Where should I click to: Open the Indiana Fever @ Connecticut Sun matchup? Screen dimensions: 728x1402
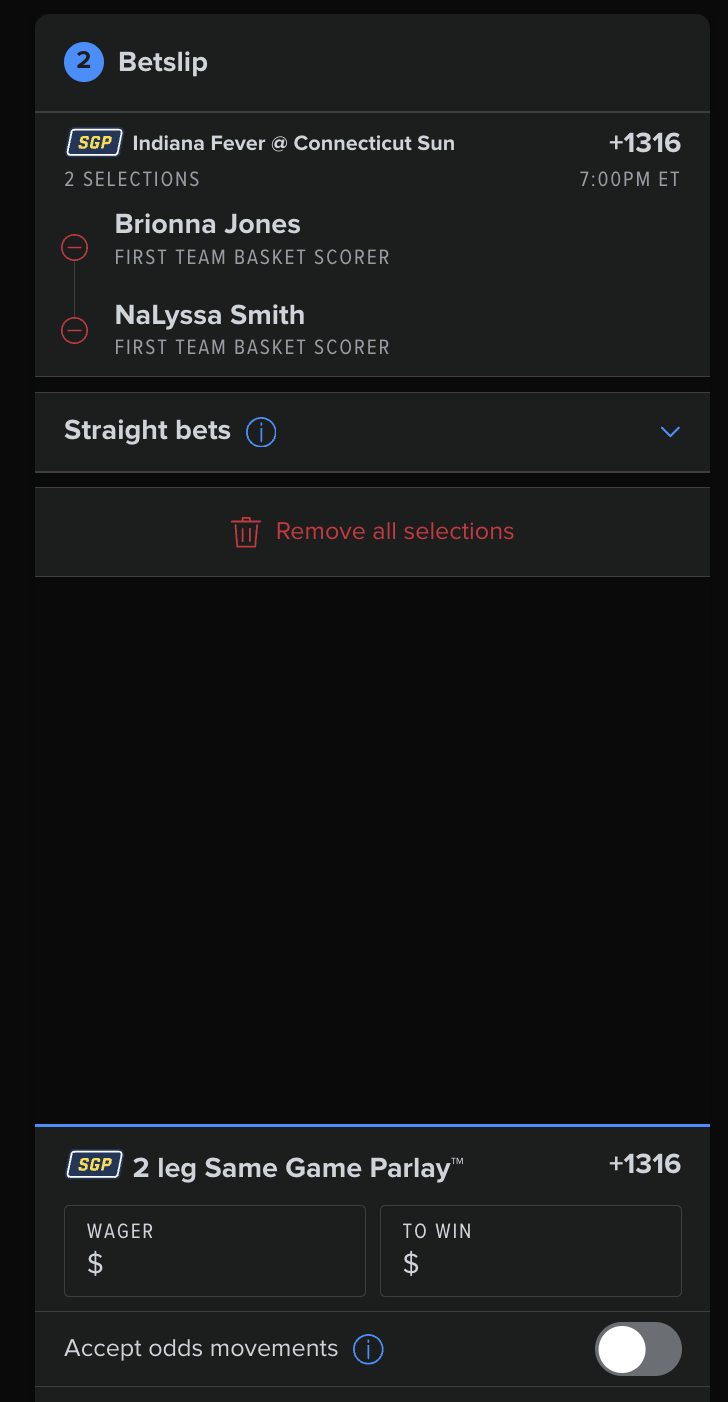[x=293, y=143]
